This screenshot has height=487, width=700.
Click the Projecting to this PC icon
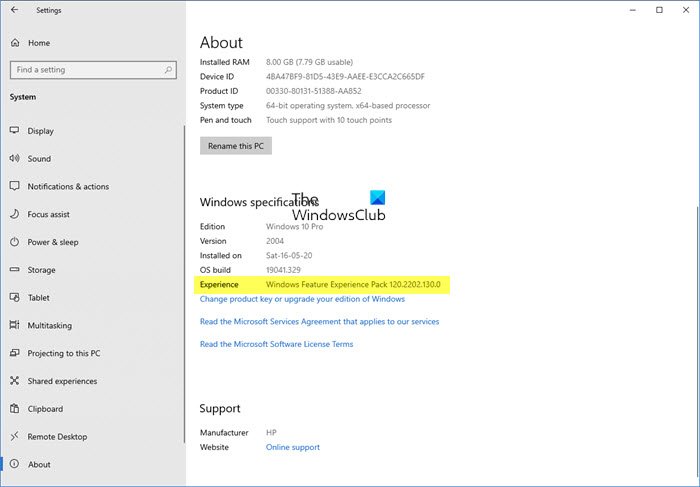(15, 353)
